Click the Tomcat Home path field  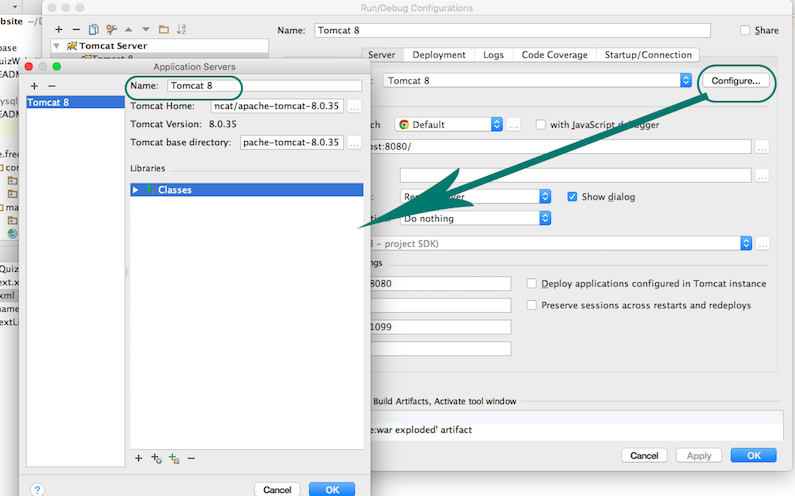[x=277, y=106]
